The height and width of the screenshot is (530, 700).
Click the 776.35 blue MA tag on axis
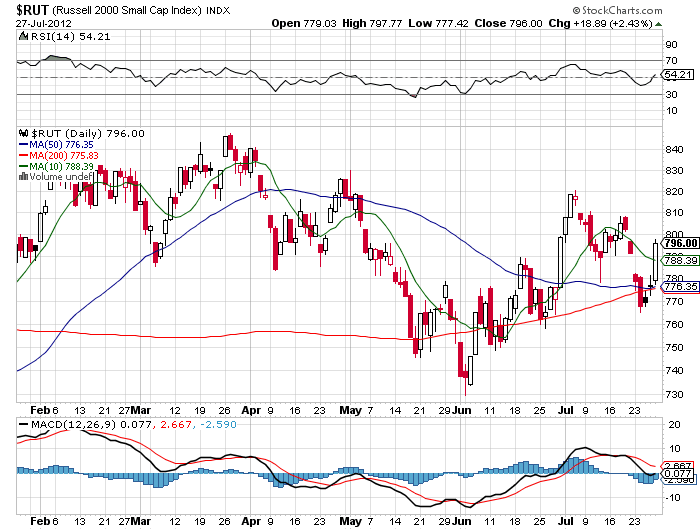680,286
